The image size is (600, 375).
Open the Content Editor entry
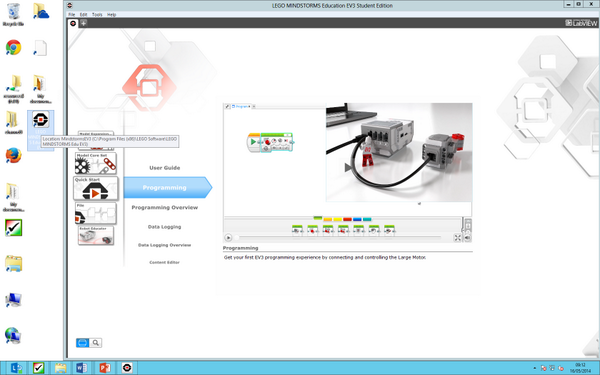(165, 262)
